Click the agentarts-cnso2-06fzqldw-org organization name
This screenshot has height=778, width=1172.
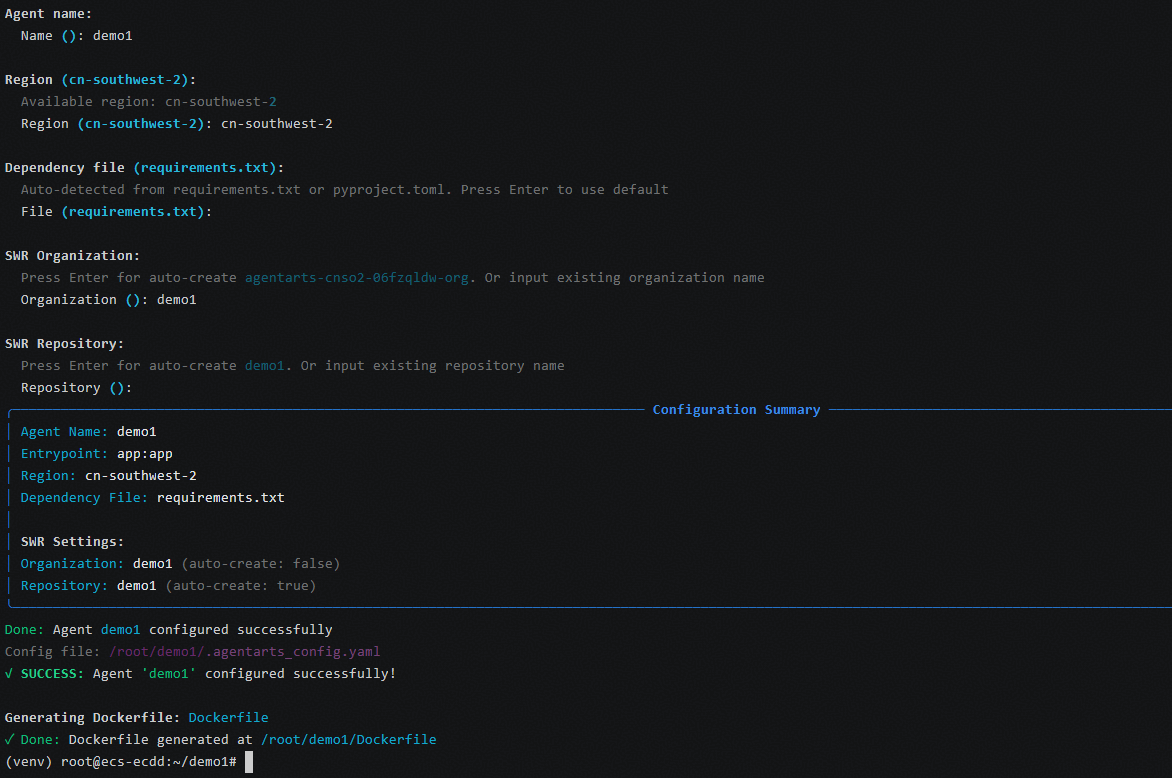click(357, 277)
